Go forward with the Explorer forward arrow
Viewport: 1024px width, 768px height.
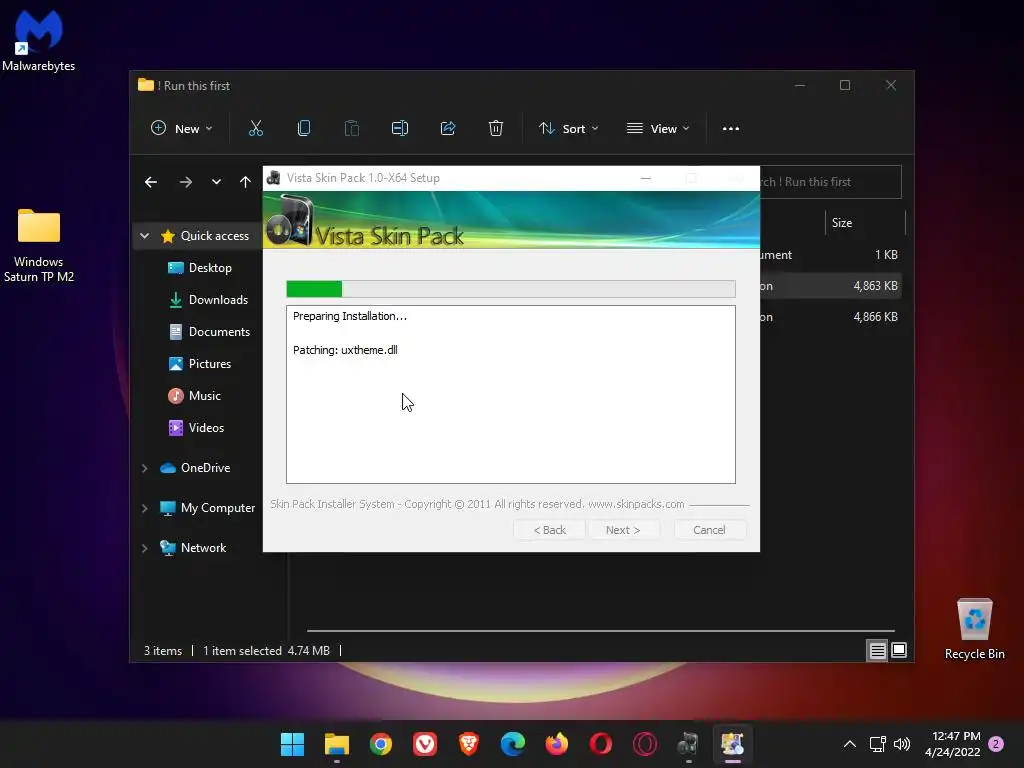pos(185,182)
